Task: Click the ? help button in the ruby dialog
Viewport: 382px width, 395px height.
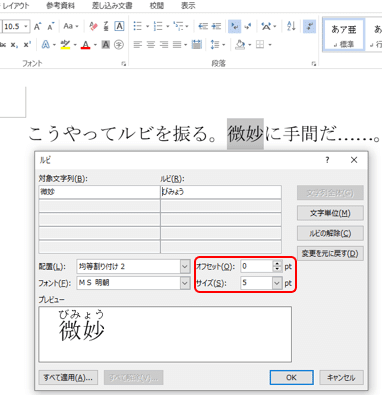Action: pyautogui.click(x=327, y=160)
